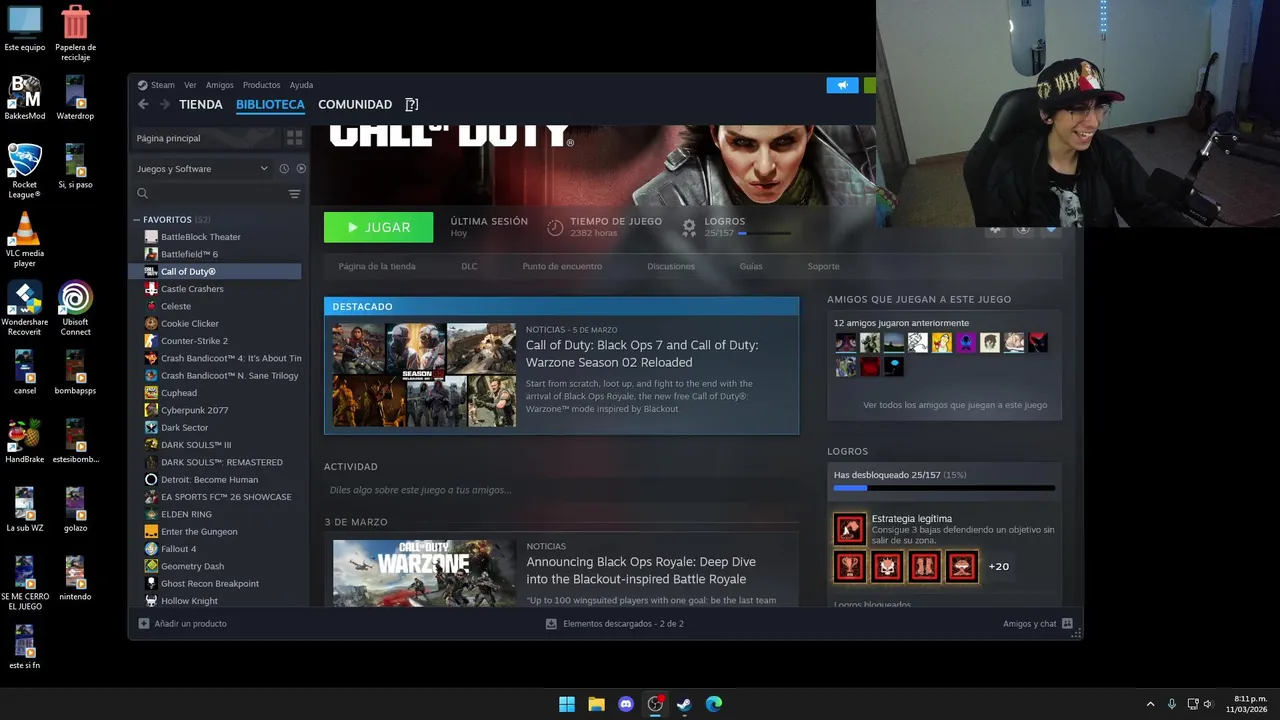Click the green JUGAR button
Viewport: 1280px width, 720px height.
[x=378, y=227]
